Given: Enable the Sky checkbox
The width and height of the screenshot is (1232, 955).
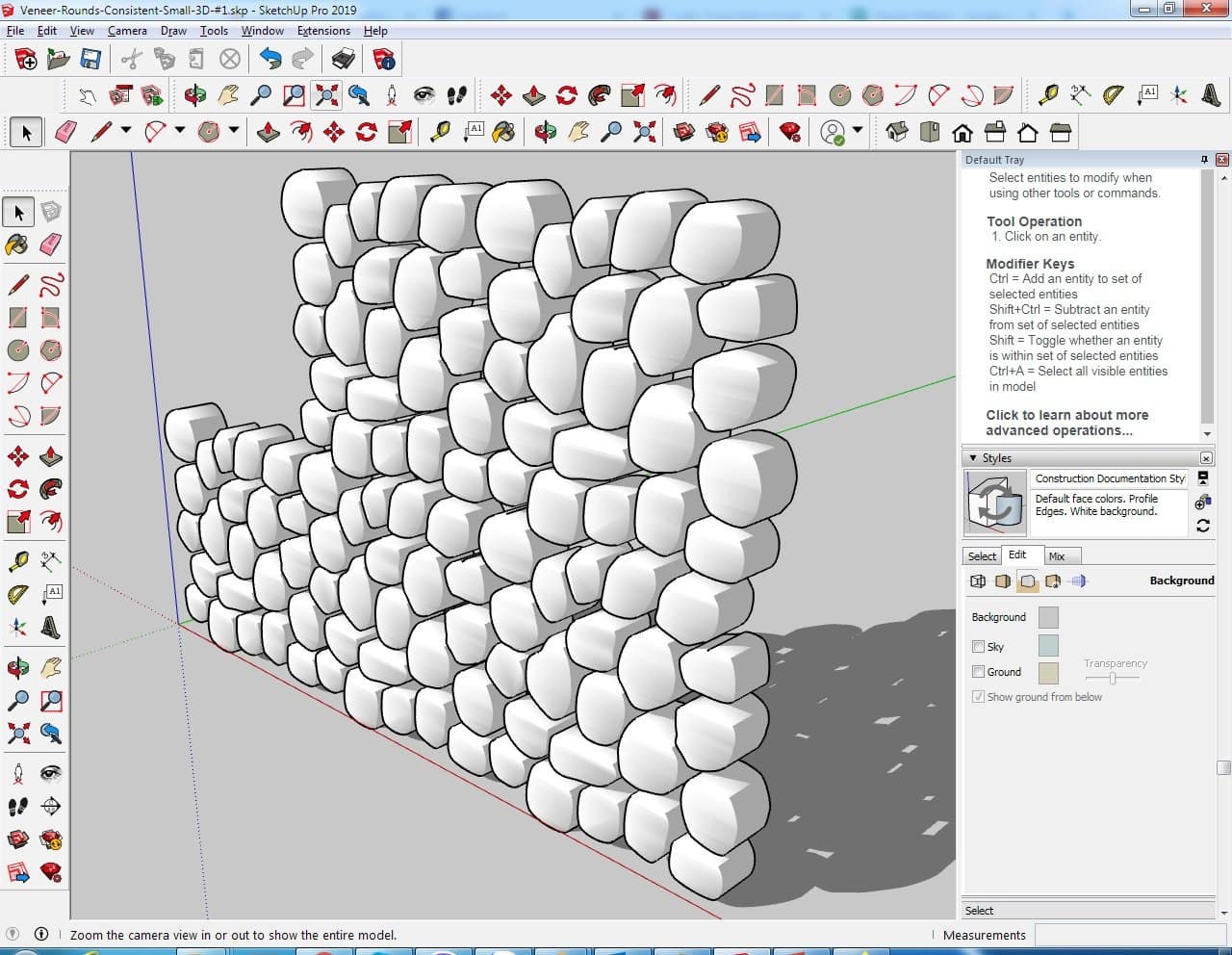Looking at the screenshot, I should (x=978, y=647).
